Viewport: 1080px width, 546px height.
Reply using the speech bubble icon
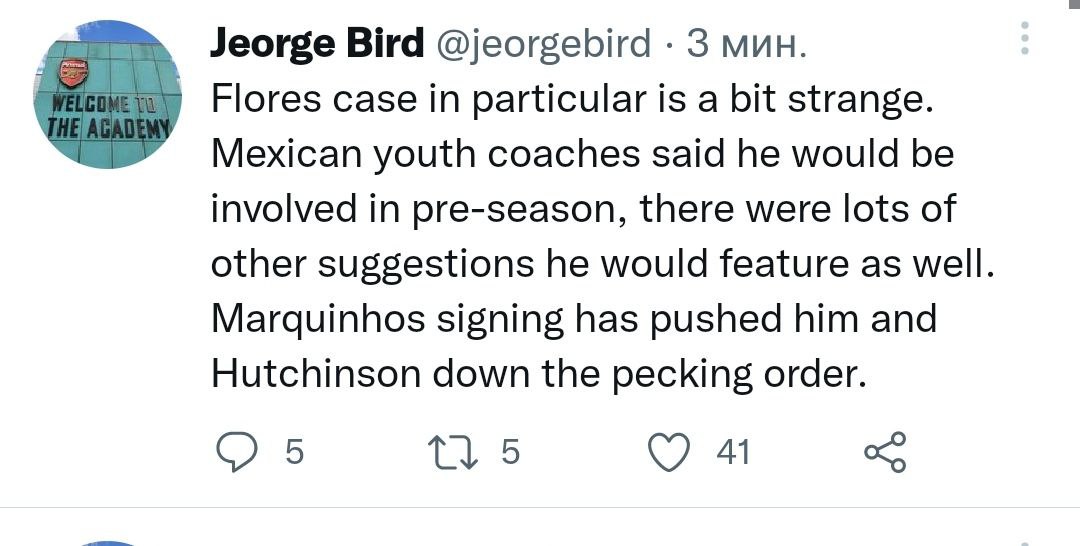tap(238, 452)
